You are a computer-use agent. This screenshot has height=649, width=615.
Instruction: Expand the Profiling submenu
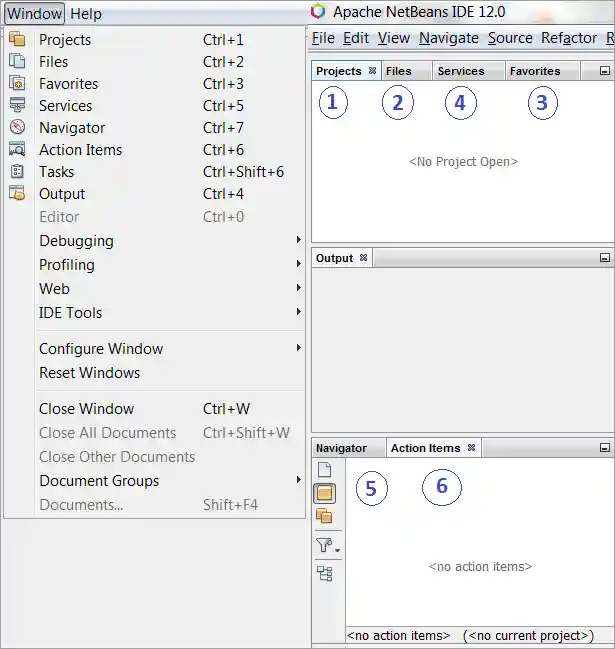(x=298, y=264)
